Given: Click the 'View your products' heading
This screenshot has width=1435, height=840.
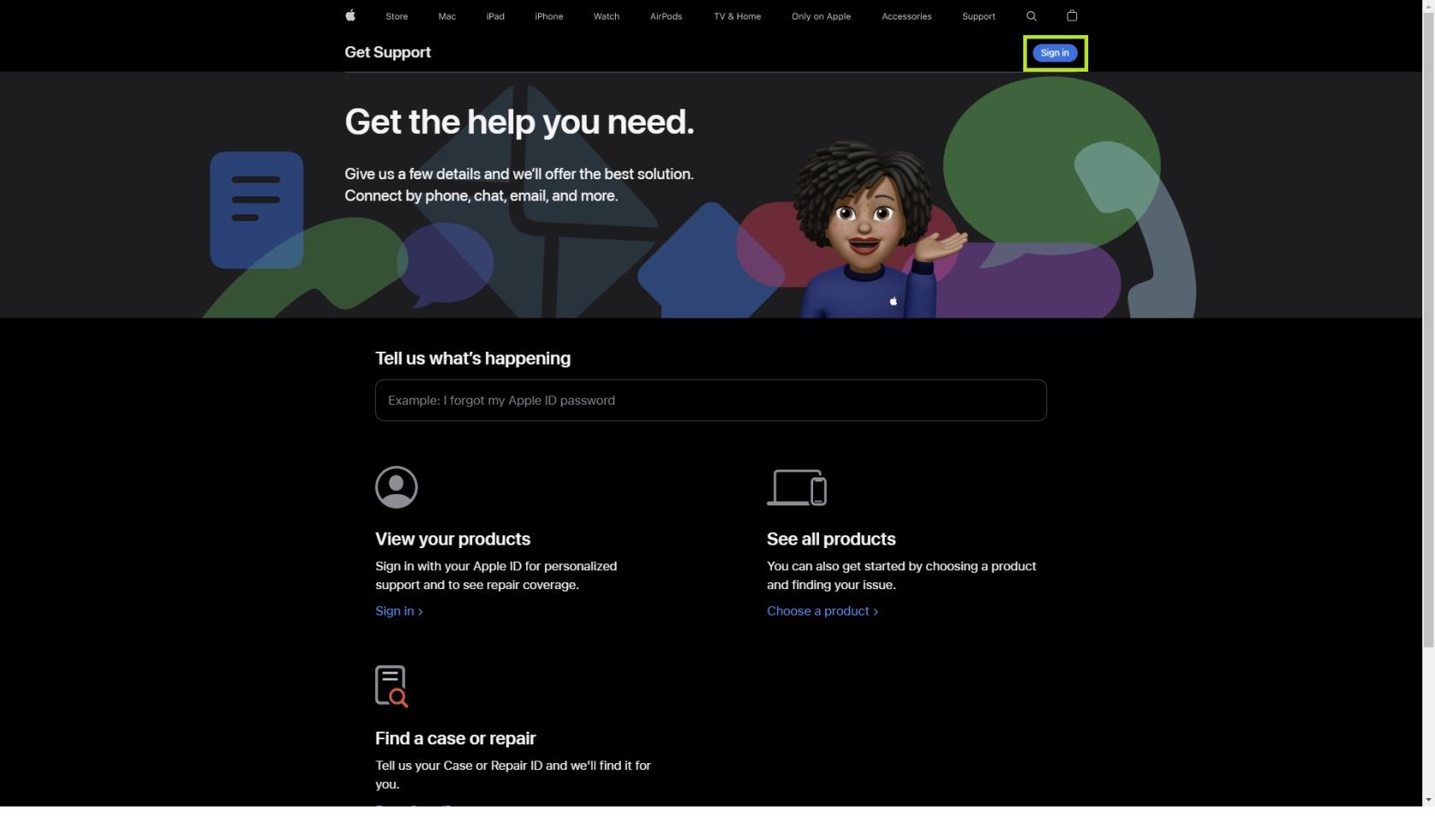Looking at the screenshot, I should pos(453,540).
